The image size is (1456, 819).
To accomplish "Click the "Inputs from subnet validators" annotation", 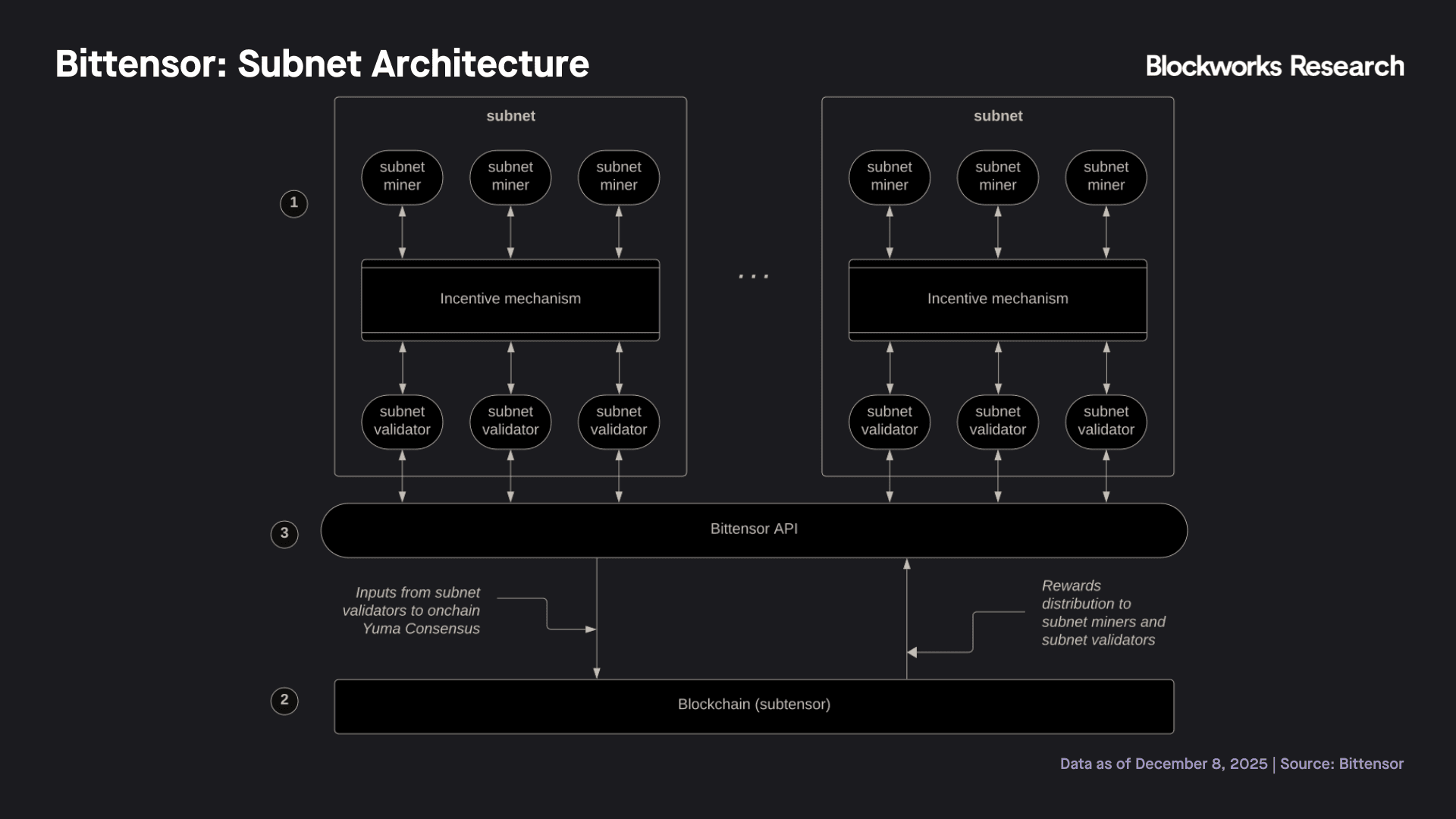I will pyautogui.click(x=411, y=610).
